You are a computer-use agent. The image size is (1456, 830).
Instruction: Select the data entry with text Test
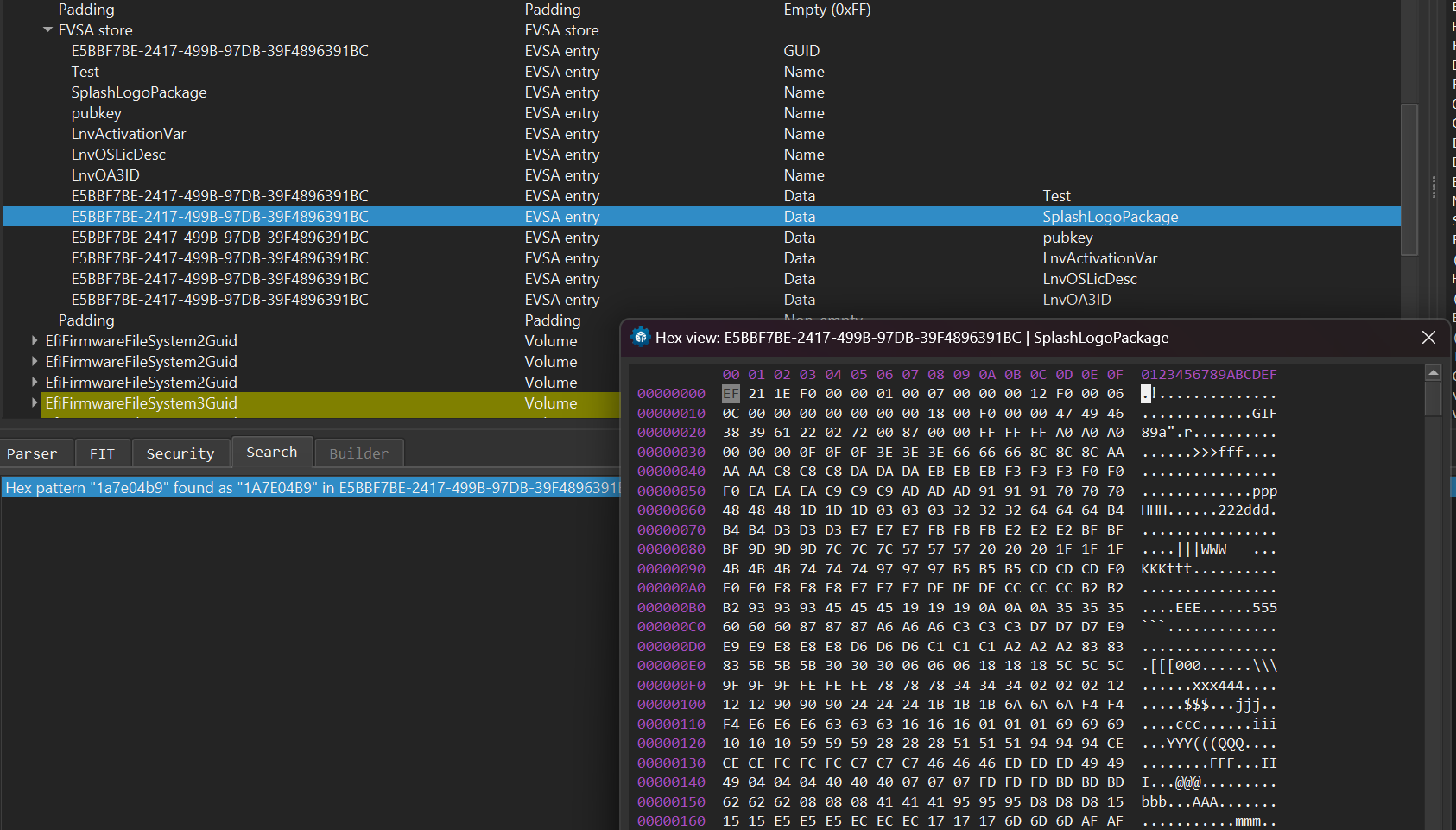701,196
